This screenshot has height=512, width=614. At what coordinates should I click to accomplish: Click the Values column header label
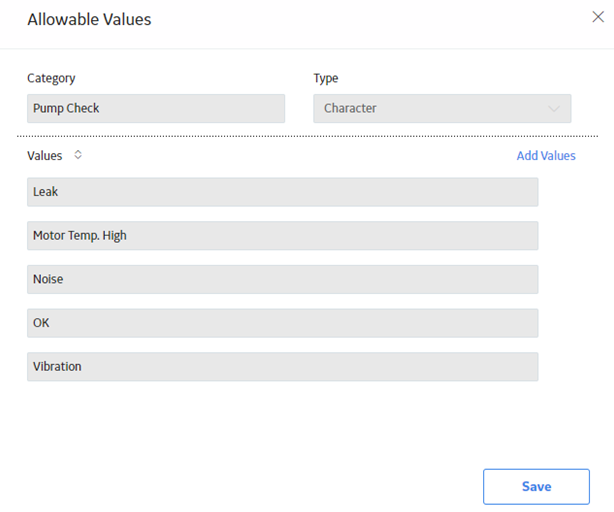click(x=44, y=156)
